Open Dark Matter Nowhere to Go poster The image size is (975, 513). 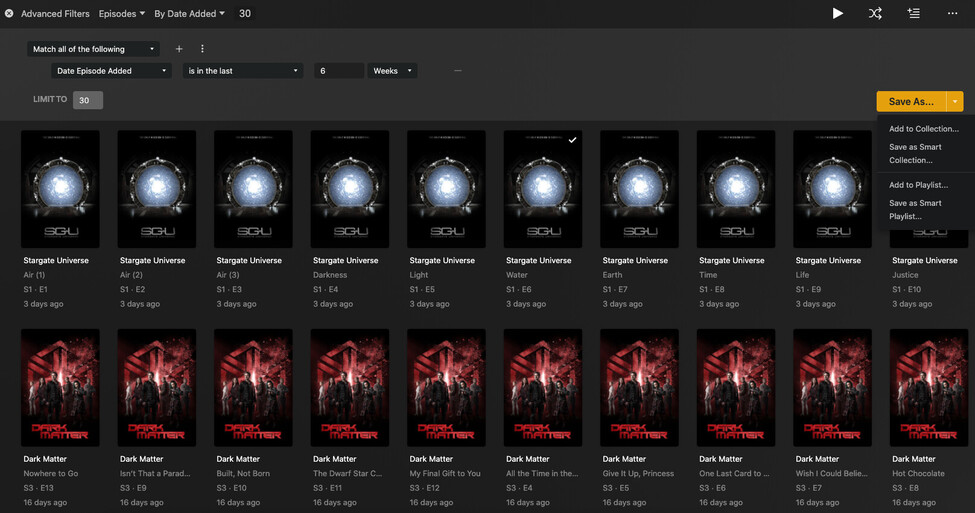(x=60, y=388)
